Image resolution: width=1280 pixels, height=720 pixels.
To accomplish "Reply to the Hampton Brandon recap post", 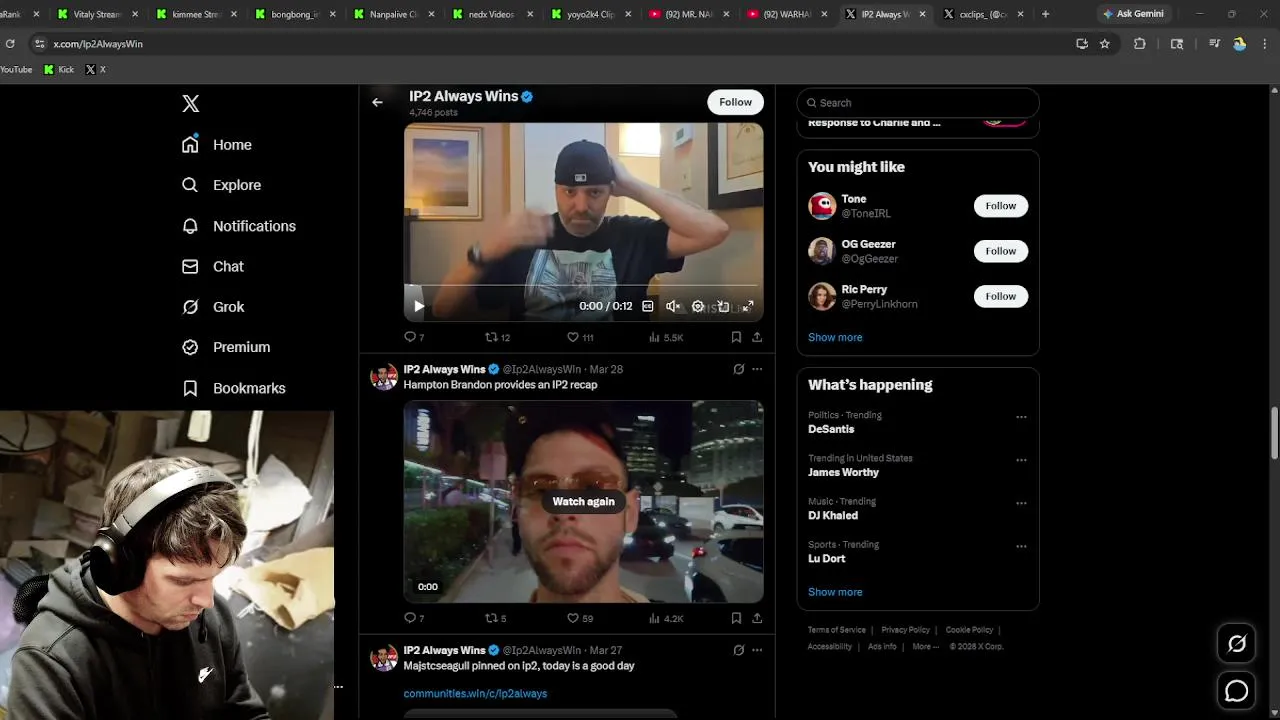I will pos(414,618).
